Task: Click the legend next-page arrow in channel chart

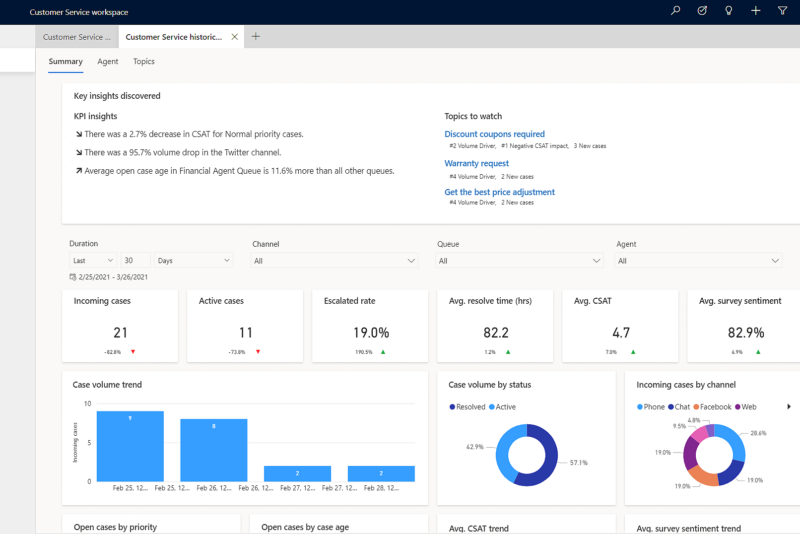Action: tap(789, 406)
